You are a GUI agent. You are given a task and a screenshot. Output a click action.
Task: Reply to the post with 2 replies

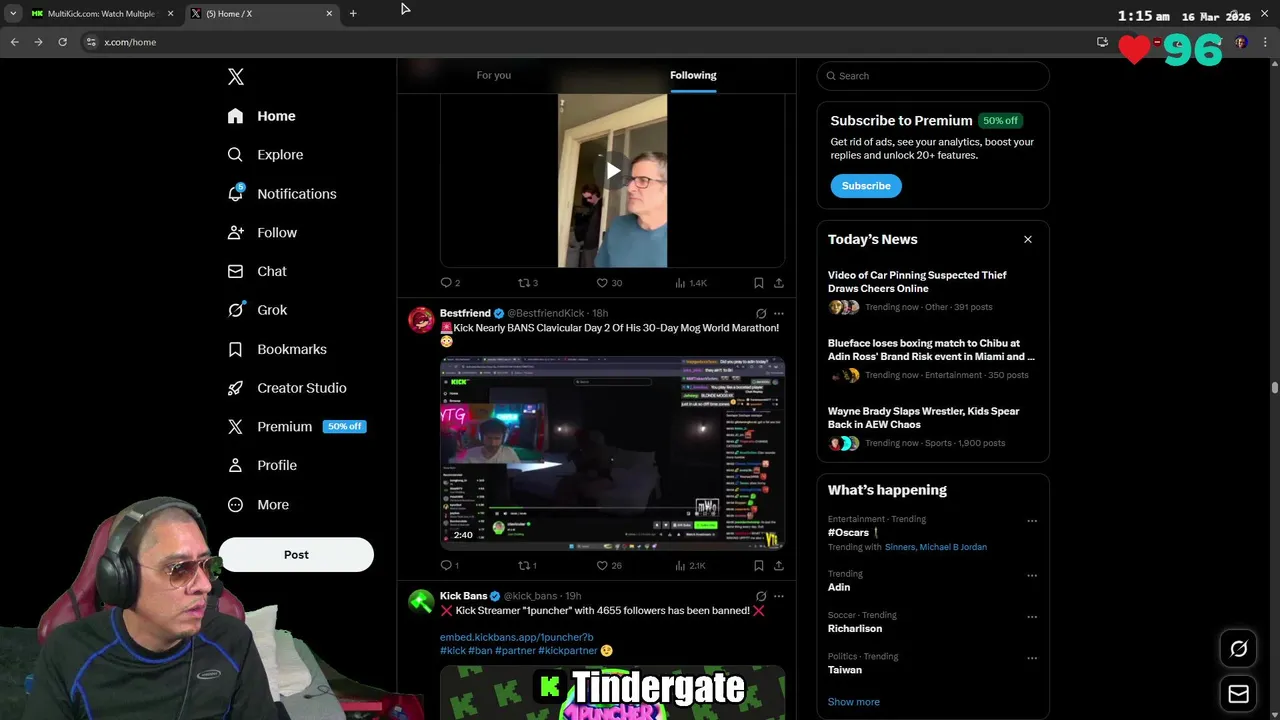450,283
